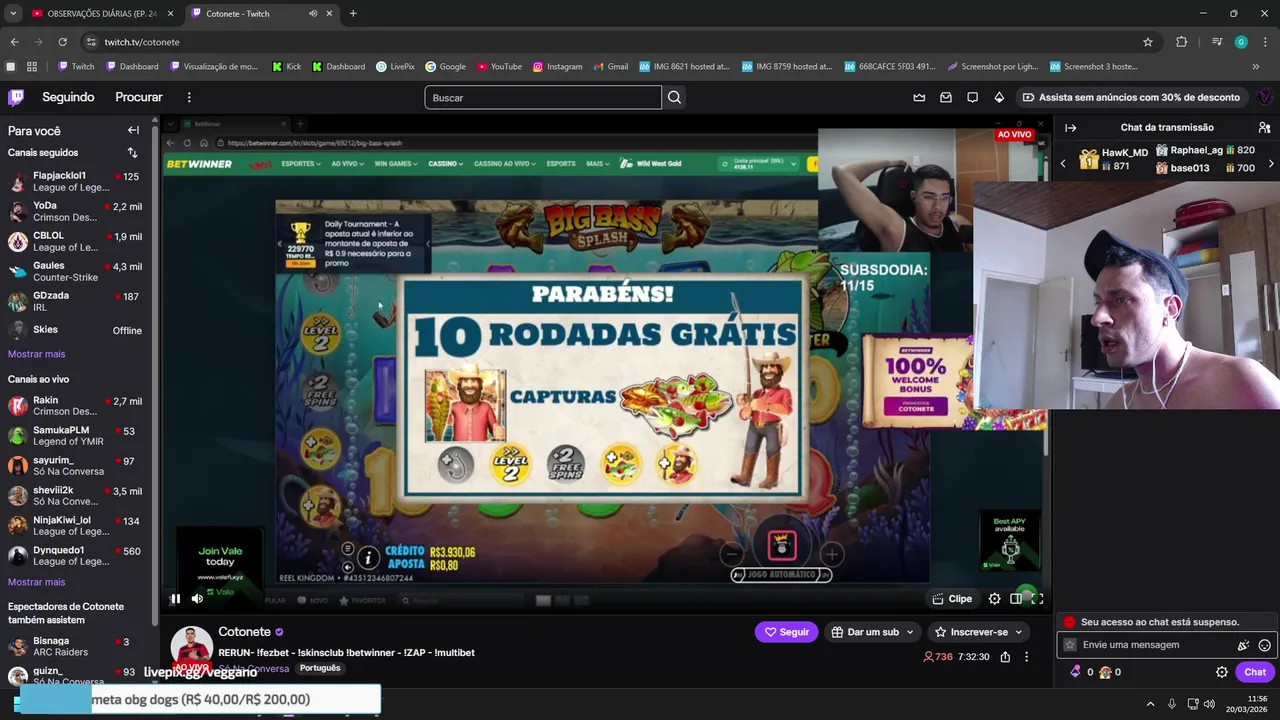
Task: Create a clip with Clipe button
Action: (952, 599)
